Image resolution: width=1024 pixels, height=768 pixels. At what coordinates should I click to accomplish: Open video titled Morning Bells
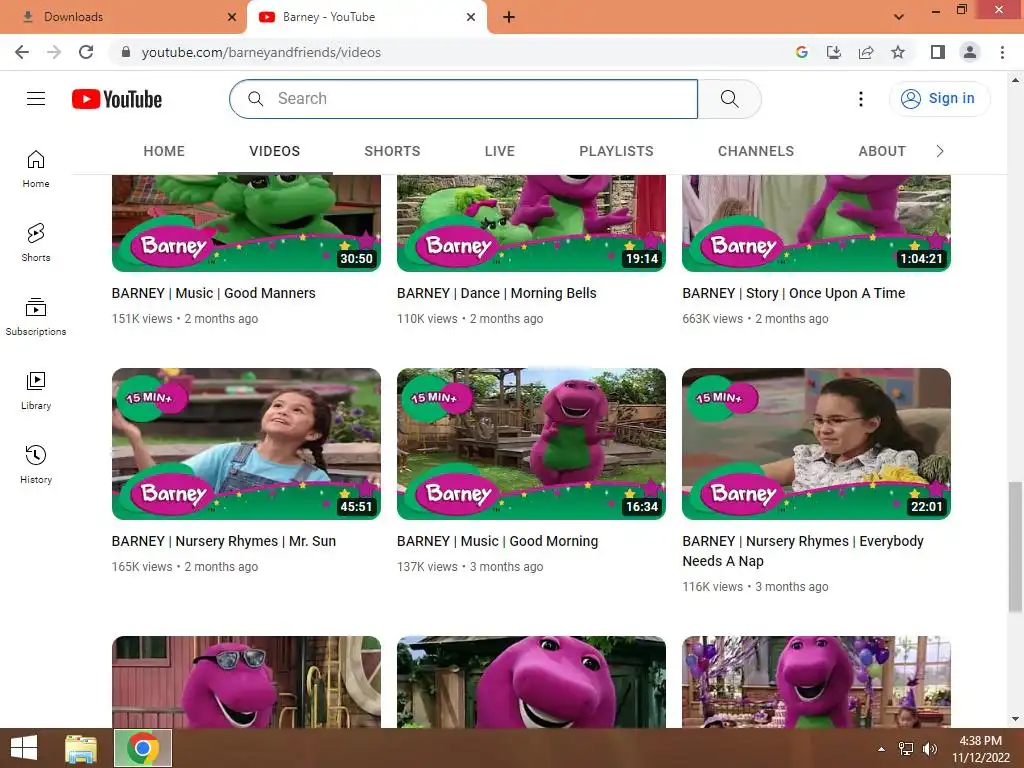[497, 293]
